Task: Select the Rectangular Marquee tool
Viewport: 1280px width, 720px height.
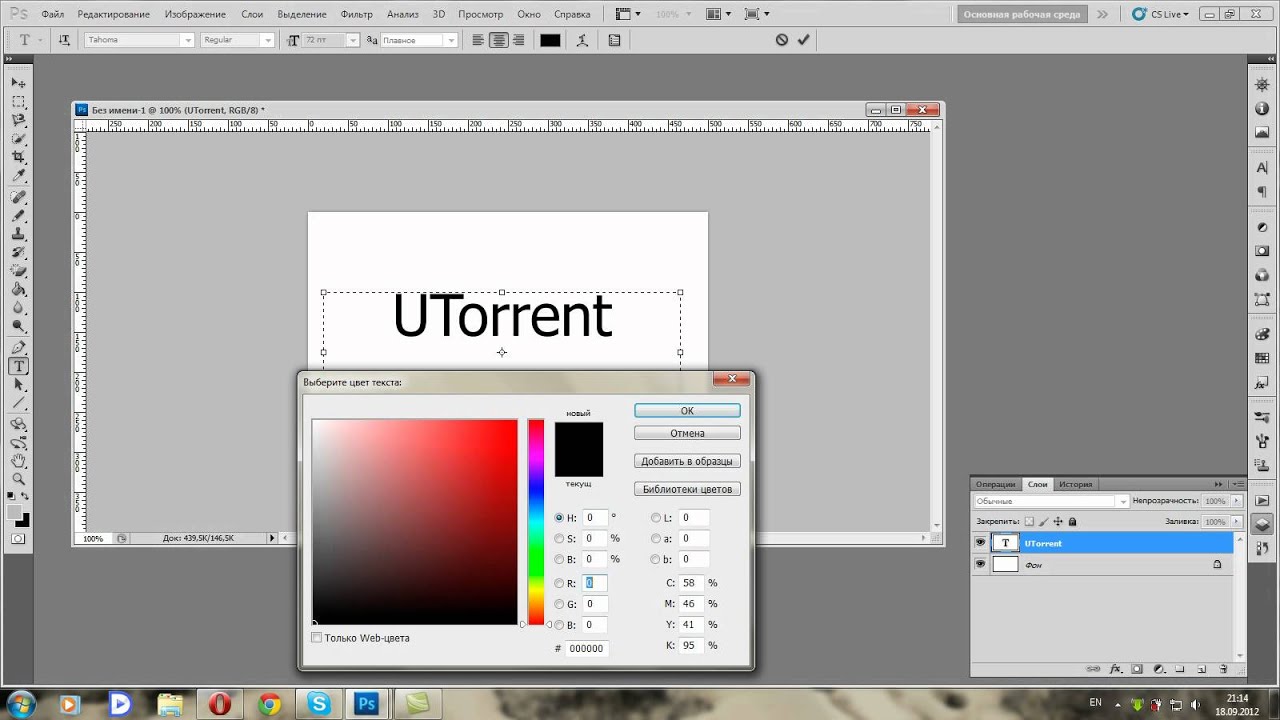Action: click(19, 101)
